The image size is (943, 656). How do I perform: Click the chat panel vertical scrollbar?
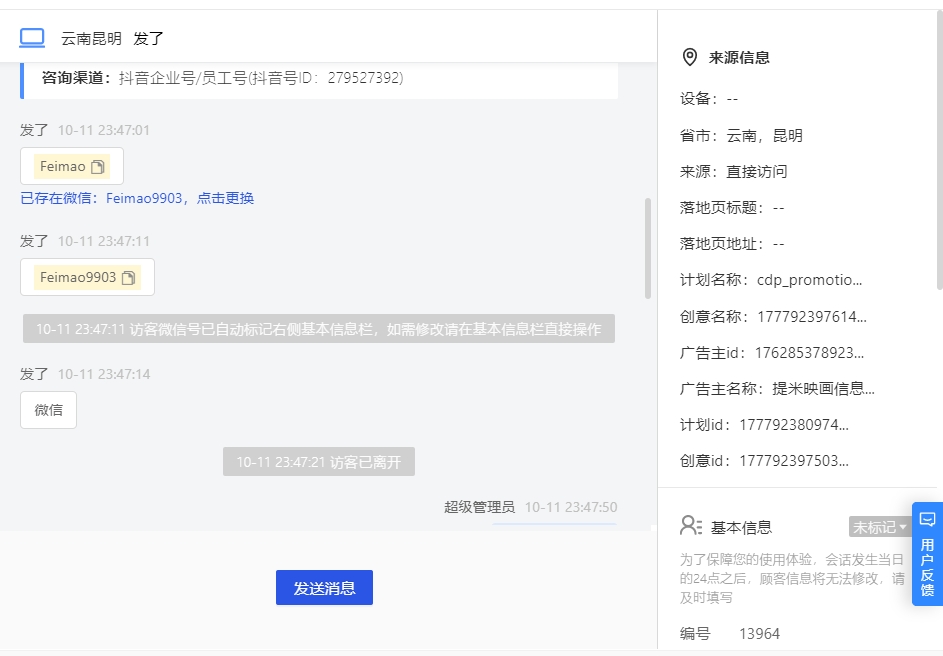pos(648,248)
